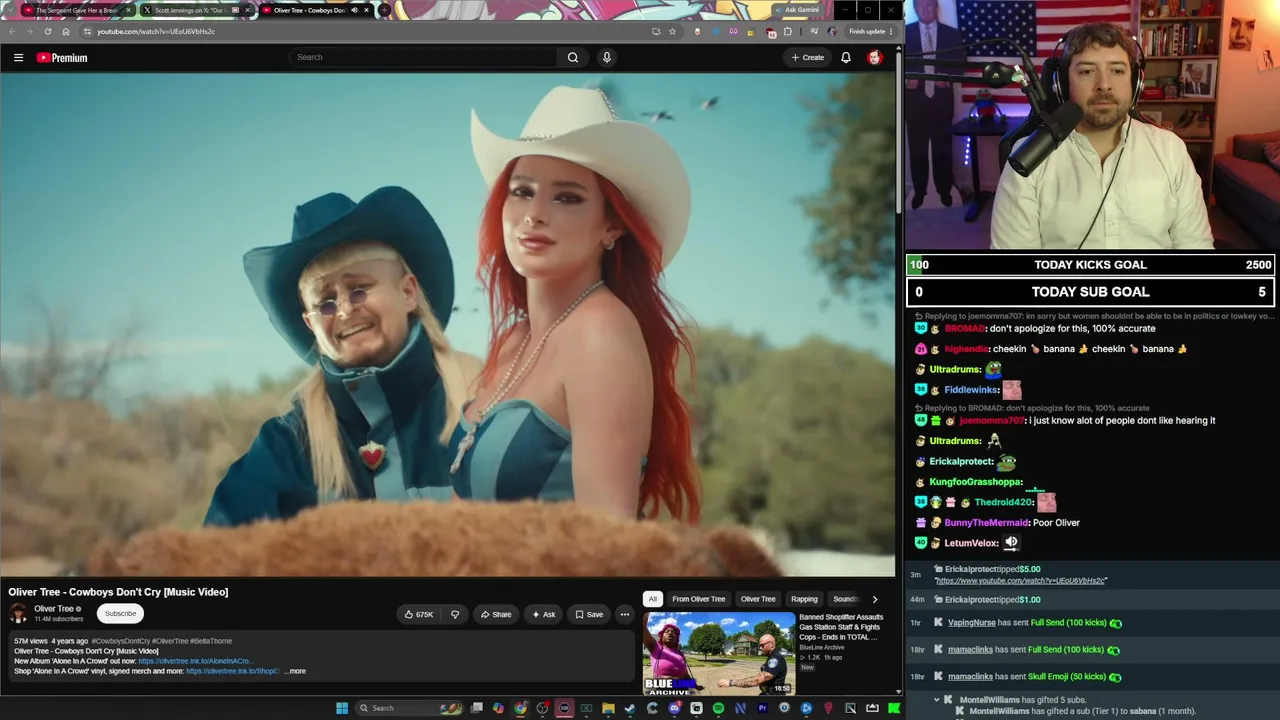Viewport: 1280px width, 720px height.
Task: Go back in the browser
Action: tap(12, 31)
